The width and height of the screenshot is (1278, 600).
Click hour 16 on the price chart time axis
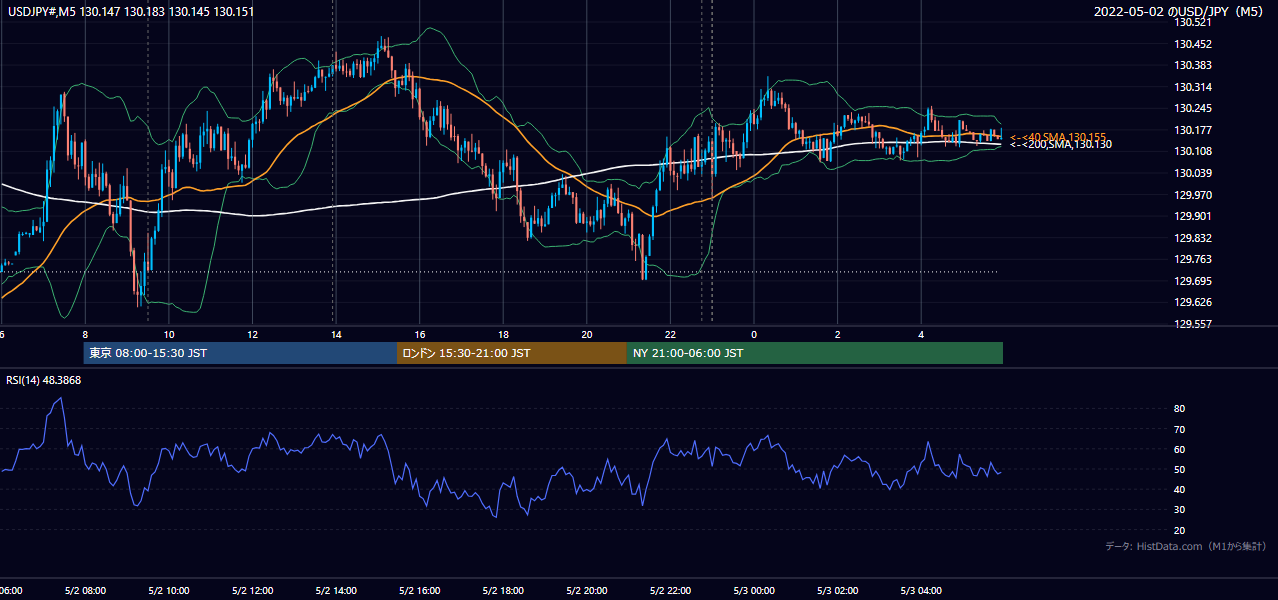(x=420, y=334)
